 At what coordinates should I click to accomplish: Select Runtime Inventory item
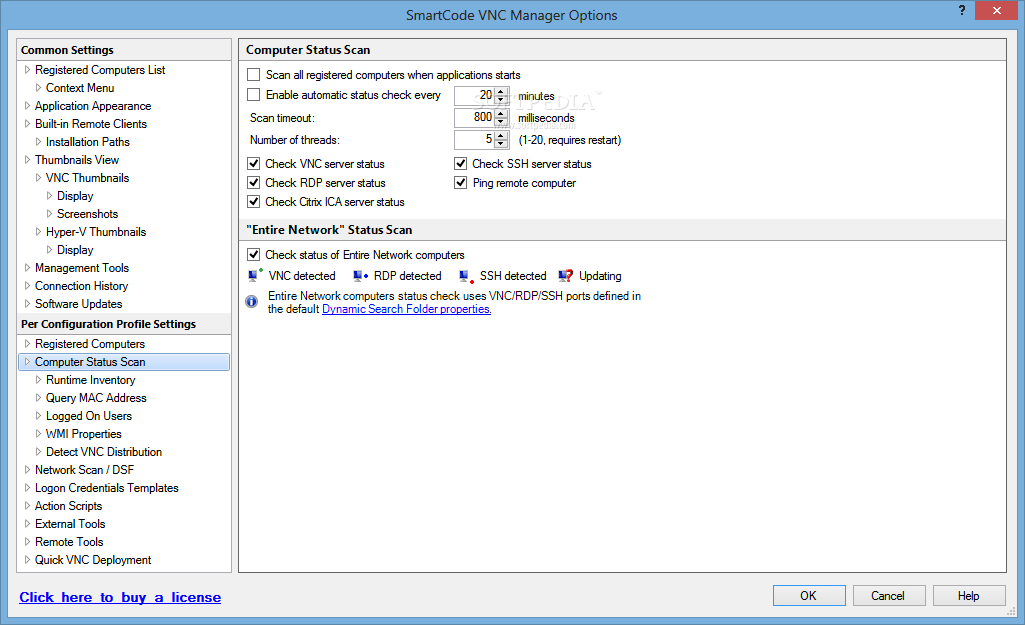[90, 380]
